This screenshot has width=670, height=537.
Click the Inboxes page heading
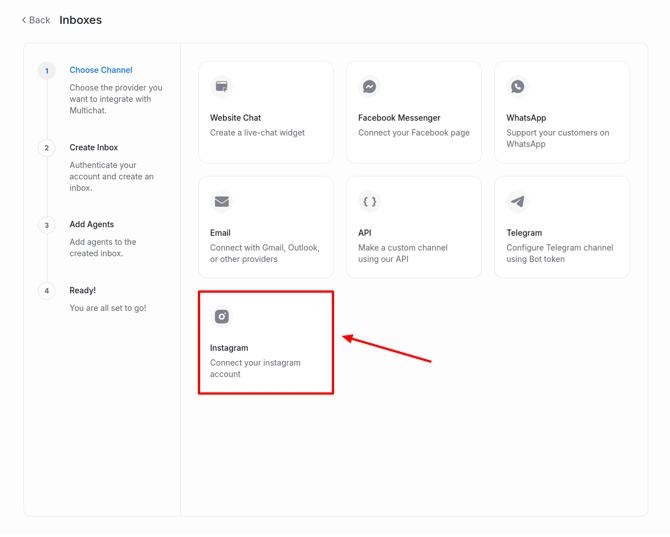[x=81, y=20]
